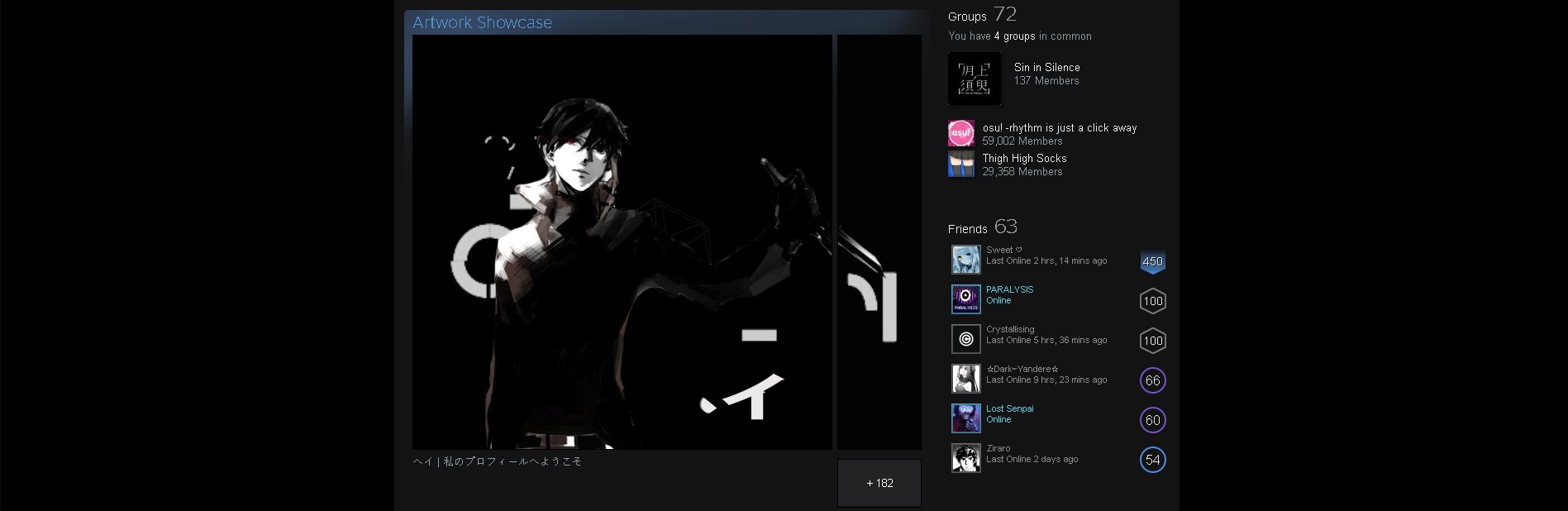This screenshot has width=1568, height=511.
Task: Show the +182 more artworks
Action: coord(879,483)
